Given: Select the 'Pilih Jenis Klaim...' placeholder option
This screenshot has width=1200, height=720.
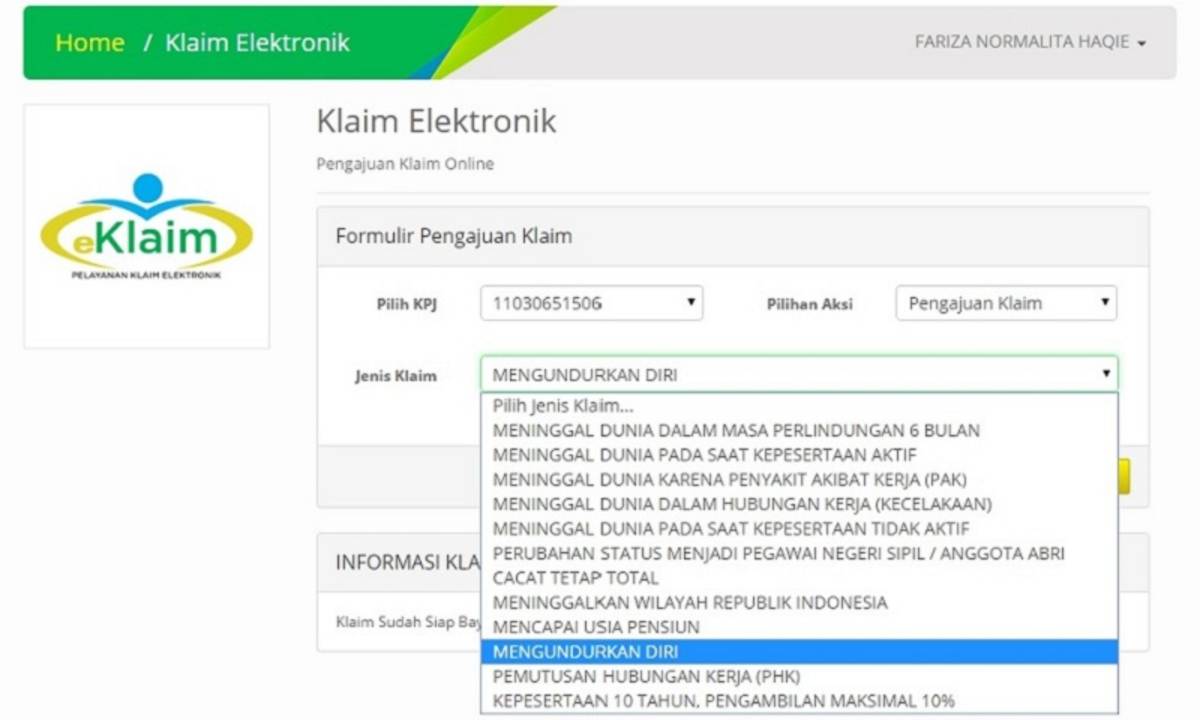Looking at the screenshot, I should [563, 406].
